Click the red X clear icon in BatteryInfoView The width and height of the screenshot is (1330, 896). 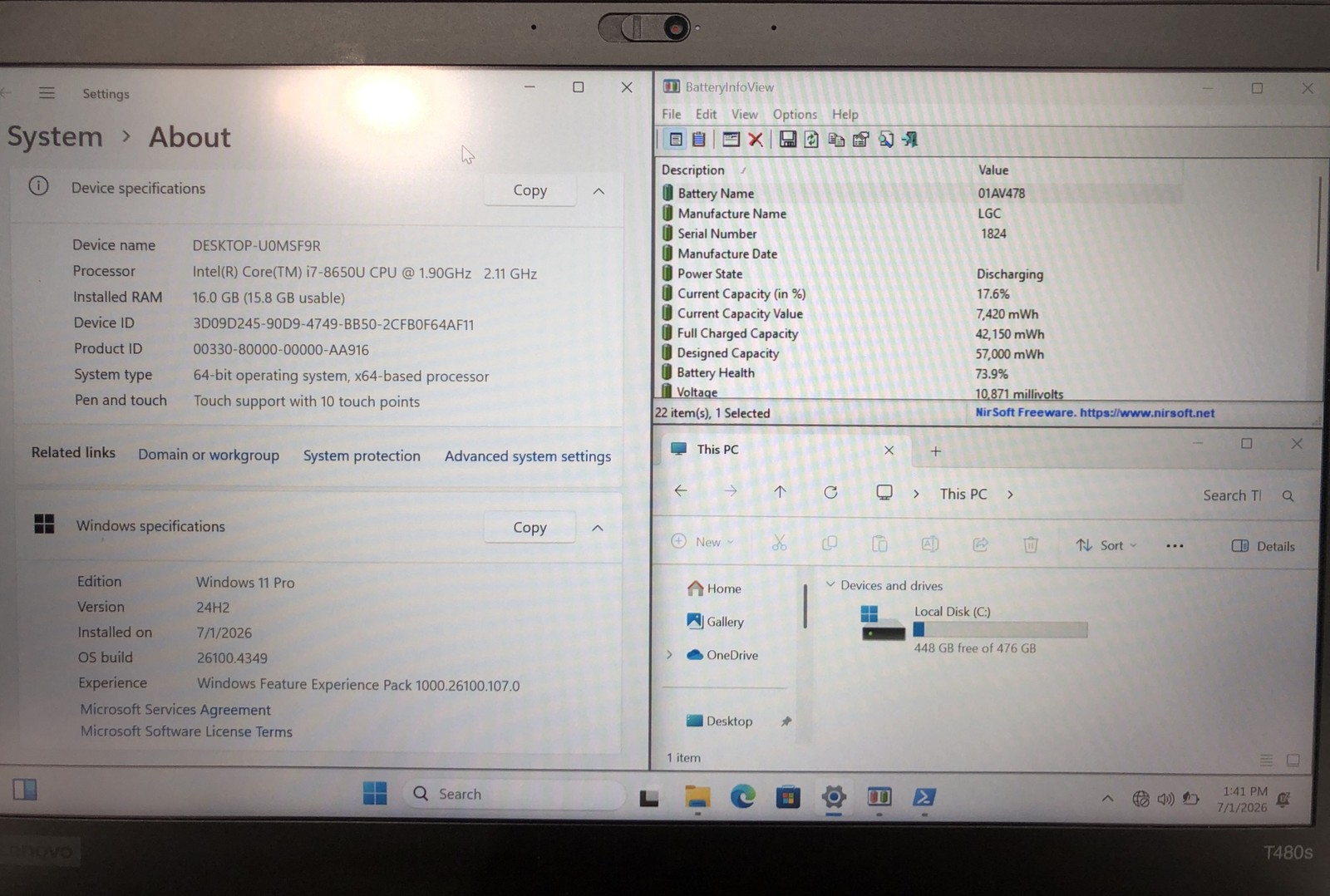coord(756,140)
